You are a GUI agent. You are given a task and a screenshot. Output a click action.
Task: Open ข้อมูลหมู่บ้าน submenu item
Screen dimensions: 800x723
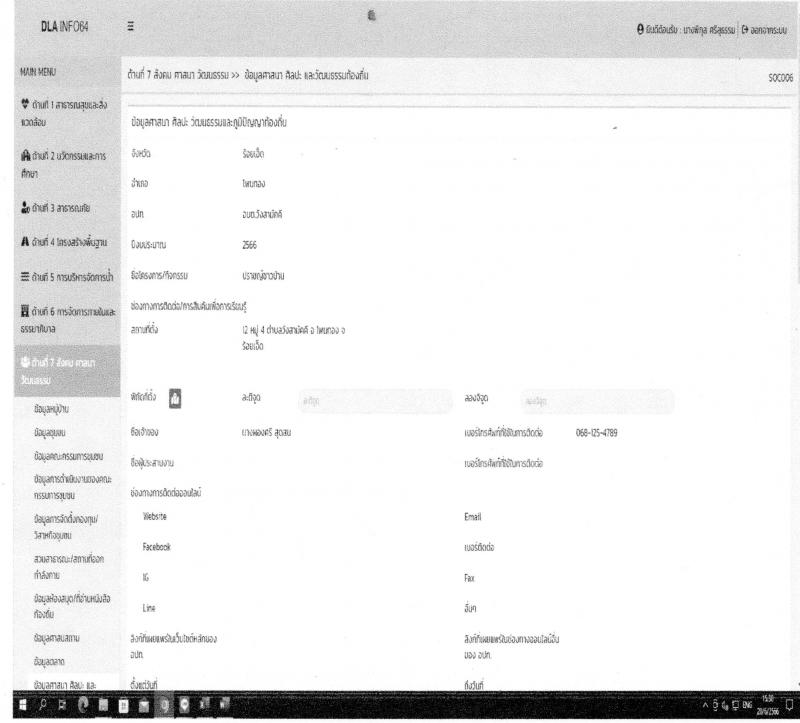pos(52,409)
